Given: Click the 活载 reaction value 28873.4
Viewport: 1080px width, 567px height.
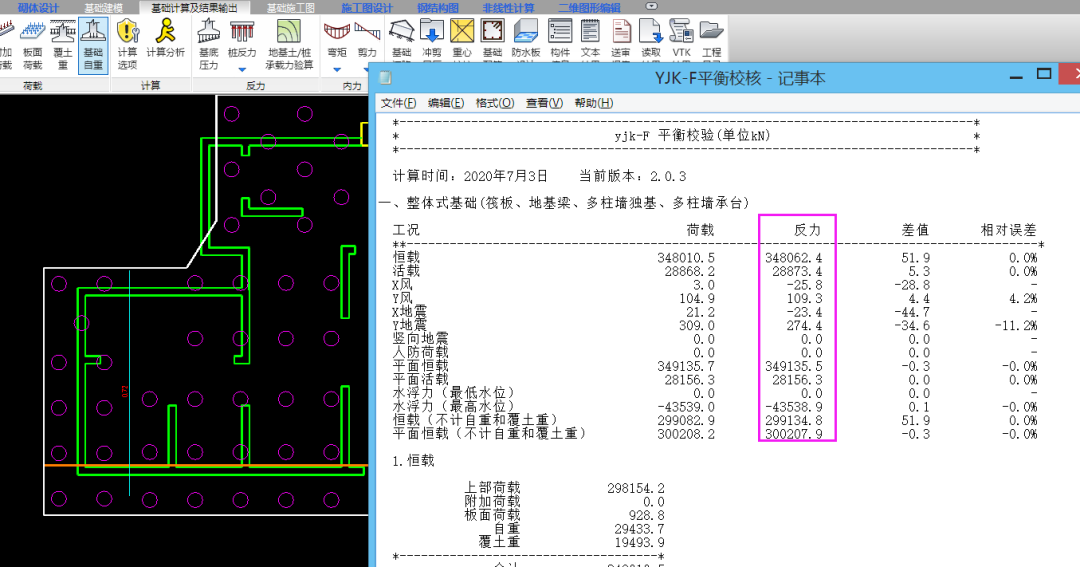Looking at the screenshot, I should tap(797, 271).
